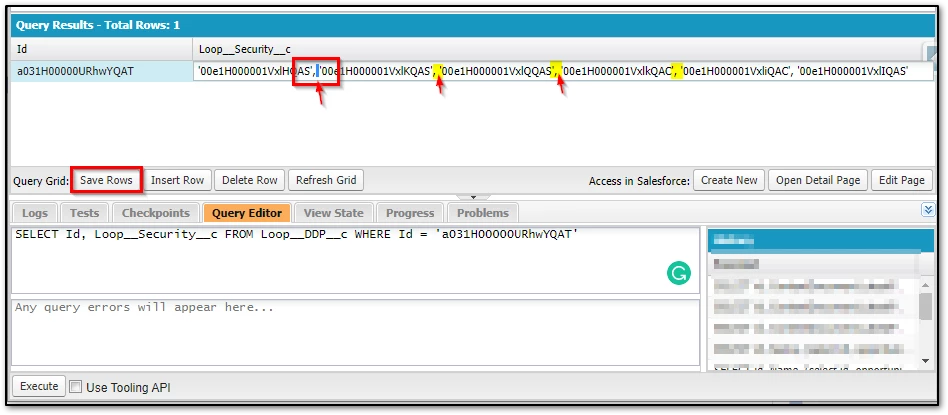Click the Query Results title bar
The image size is (948, 415).
473,25
